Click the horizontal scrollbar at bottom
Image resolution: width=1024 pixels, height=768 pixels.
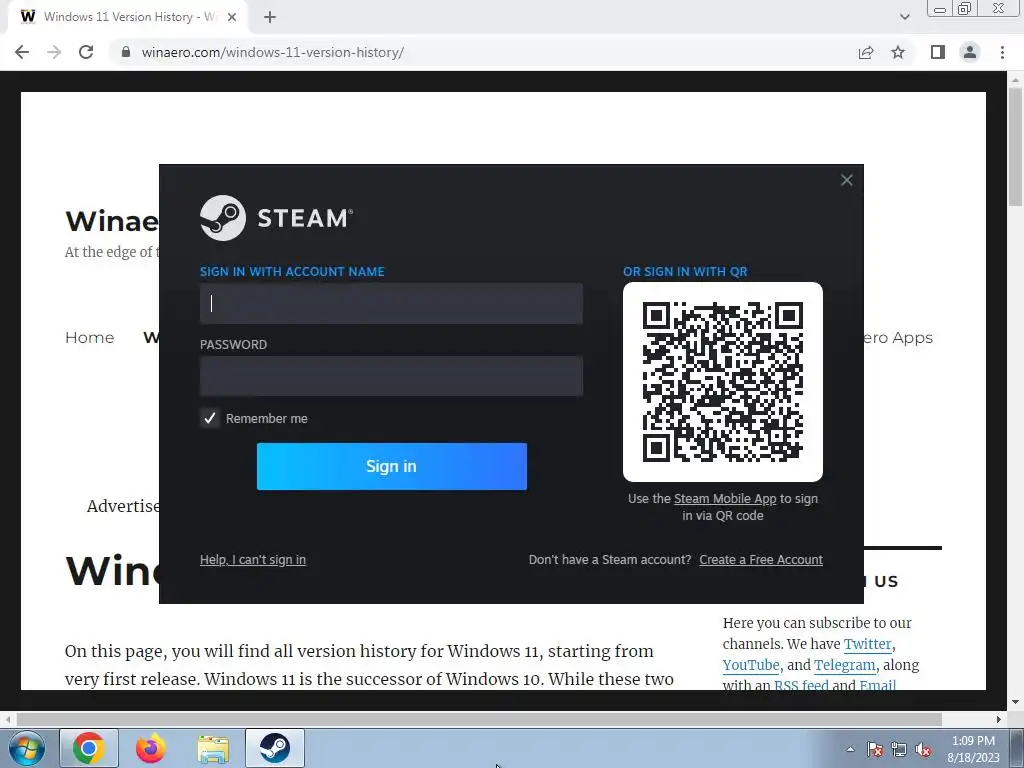click(x=479, y=719)
